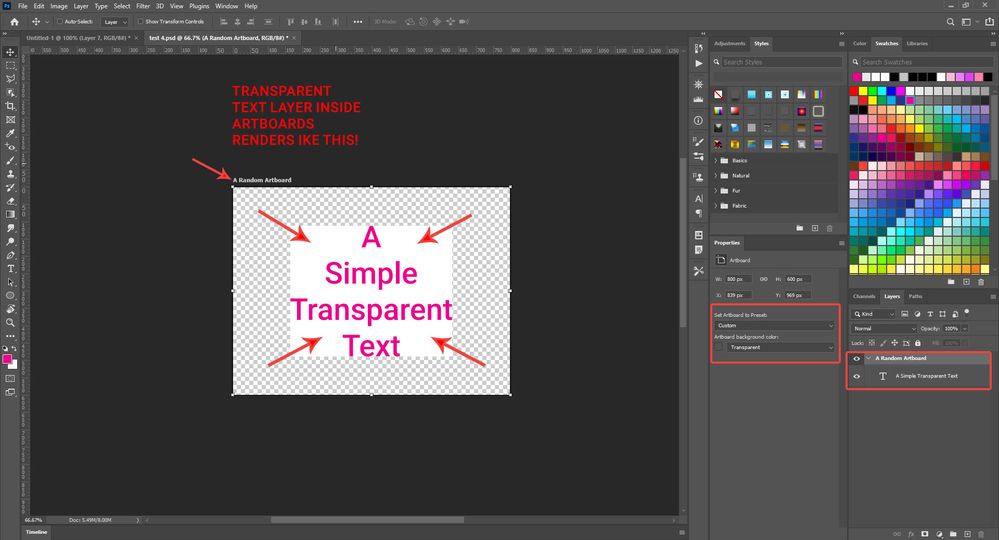Screen dimensions: 999x540
Task: Open the Opacity slider dropdown arrow
Action: [x=965, y=329]
